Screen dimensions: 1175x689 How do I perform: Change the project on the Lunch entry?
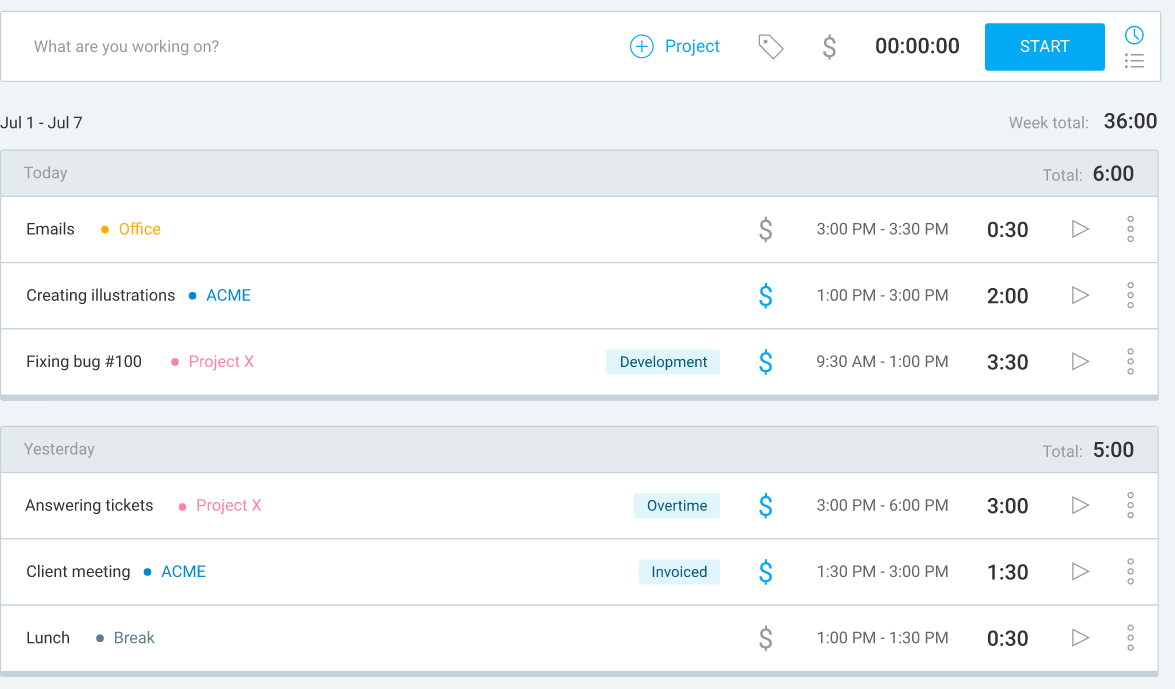(x=133, y=637)
